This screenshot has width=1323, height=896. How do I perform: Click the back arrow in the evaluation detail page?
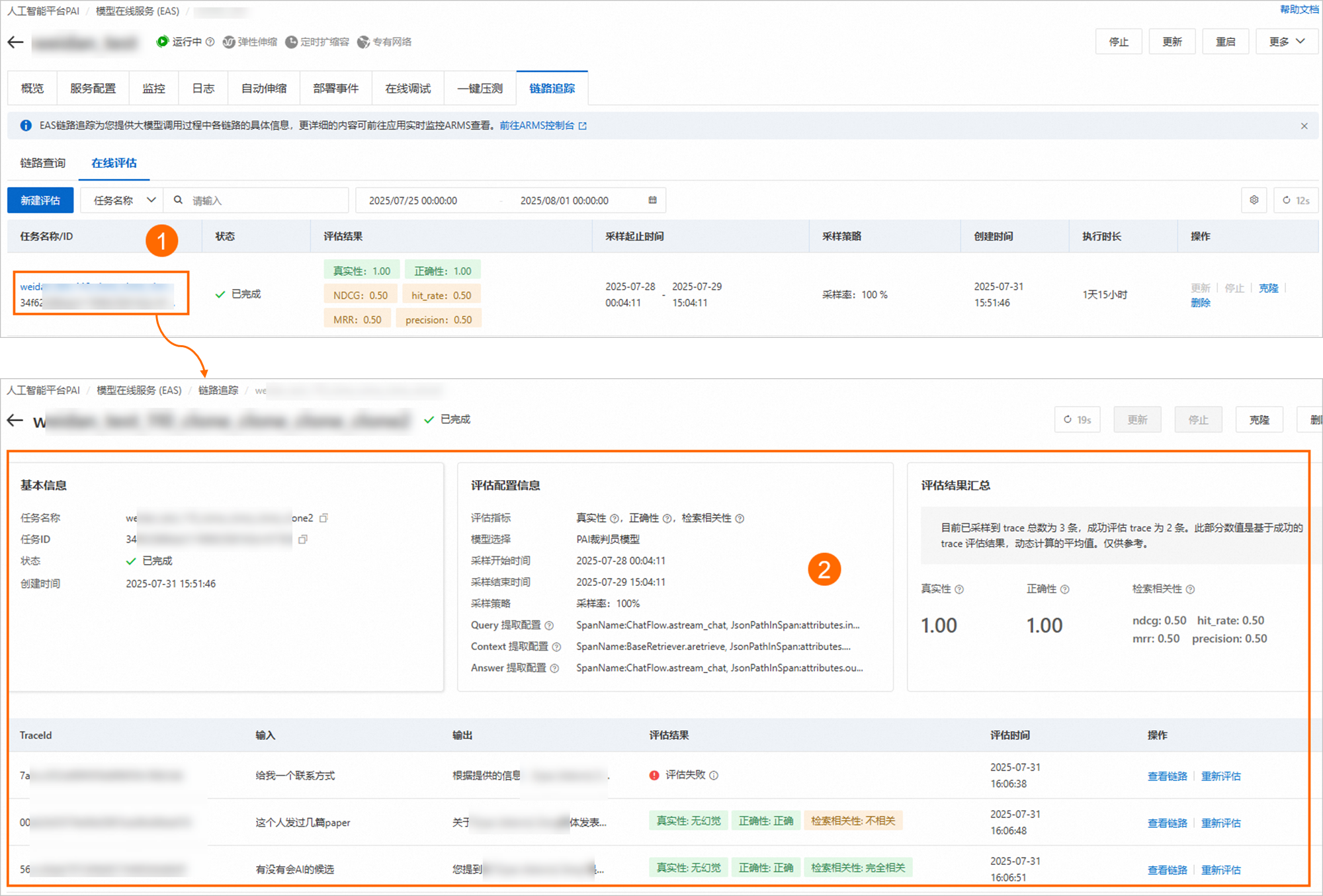pyautogui.click(x=15, y=421)
